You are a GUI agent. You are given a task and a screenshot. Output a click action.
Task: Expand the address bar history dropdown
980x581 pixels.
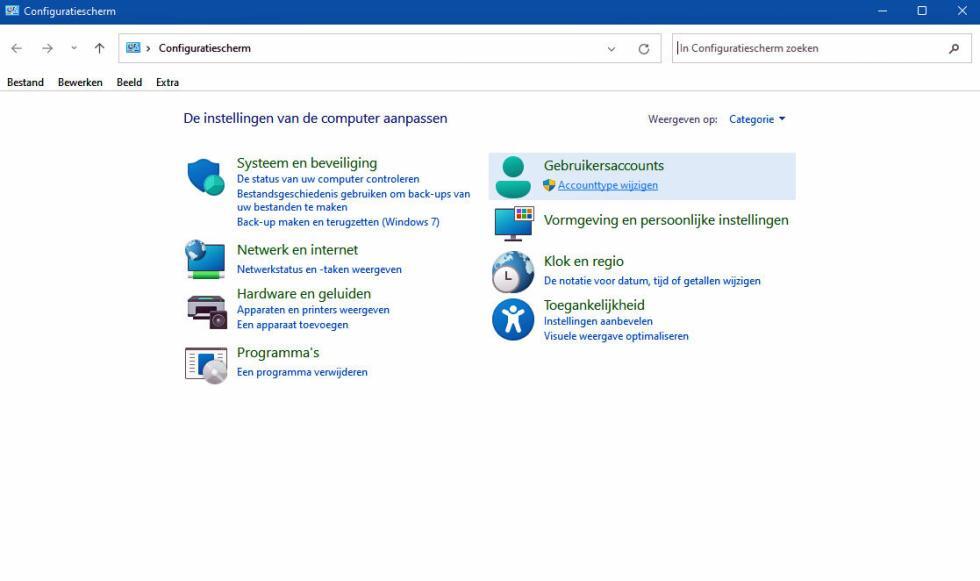[x=611, y=49]
